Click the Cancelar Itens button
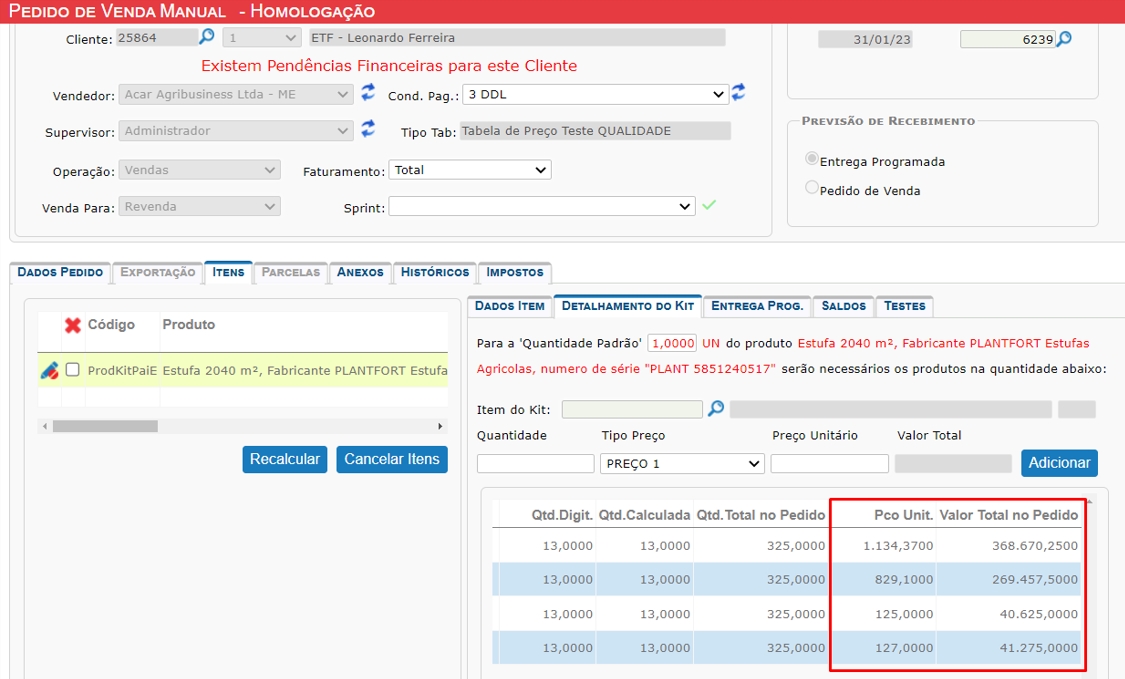Image resolution: width=1125 pixels, height=679 pixels. [392, 459]
